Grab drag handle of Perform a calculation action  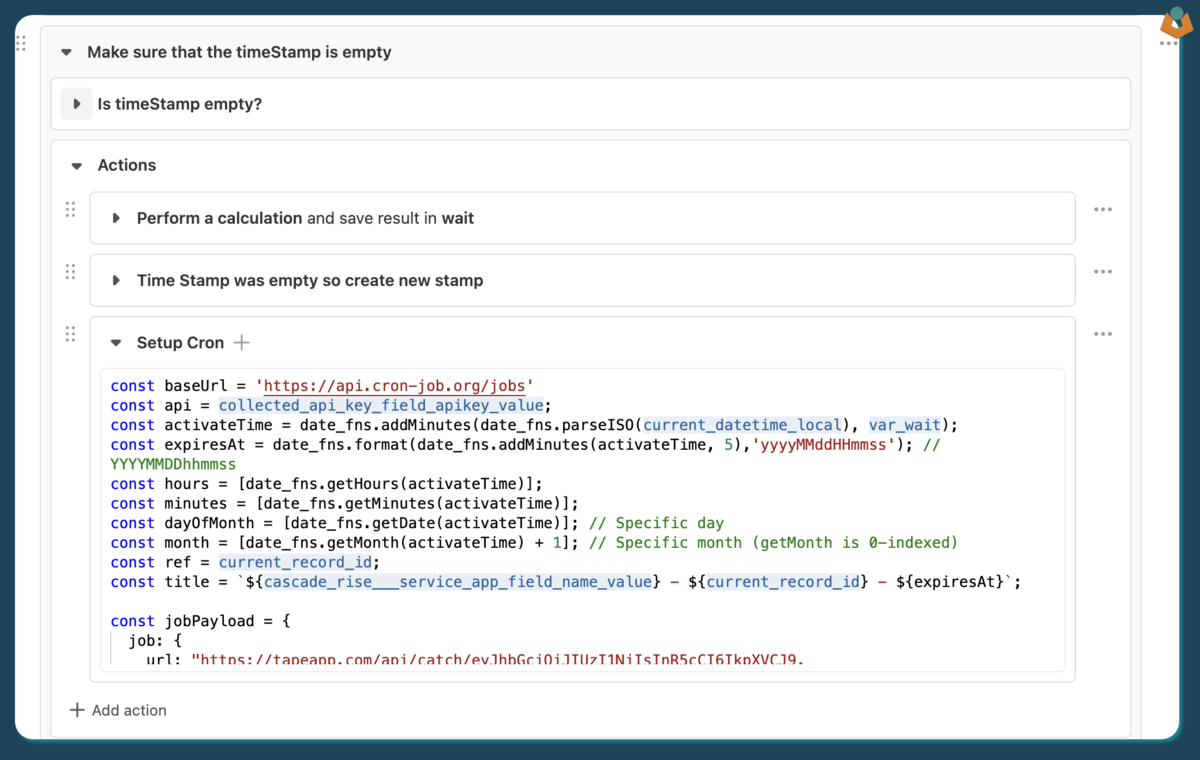point(70,210)
